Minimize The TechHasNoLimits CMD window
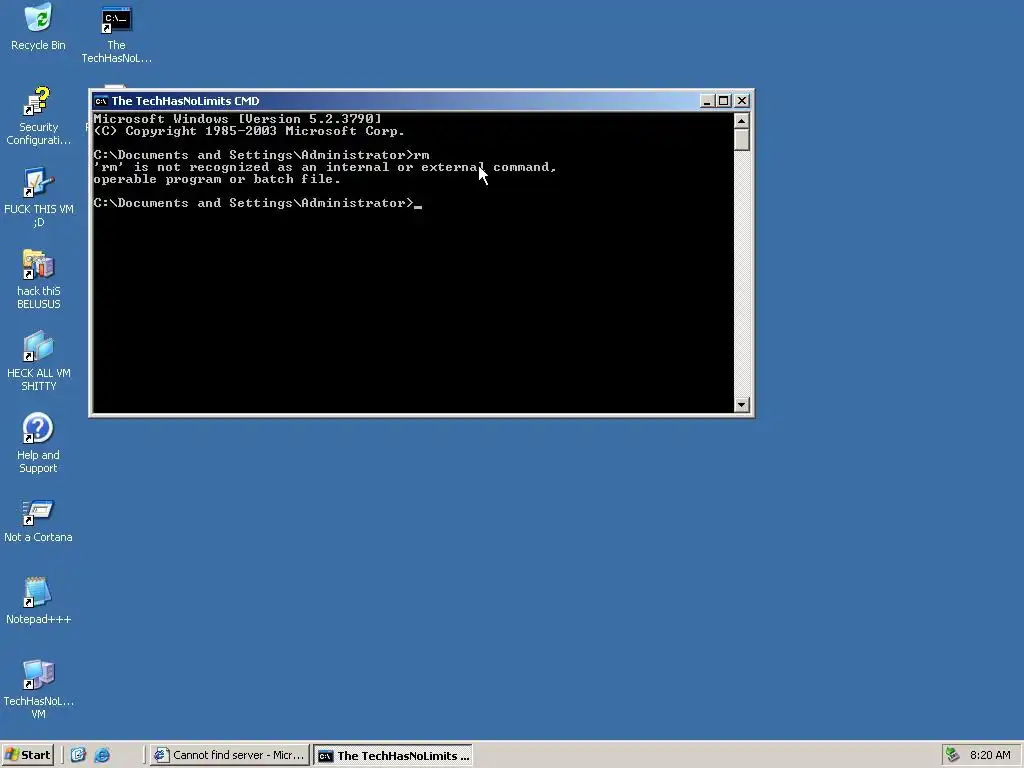This screenshot has width=1024, height=768. click(707, 101)
